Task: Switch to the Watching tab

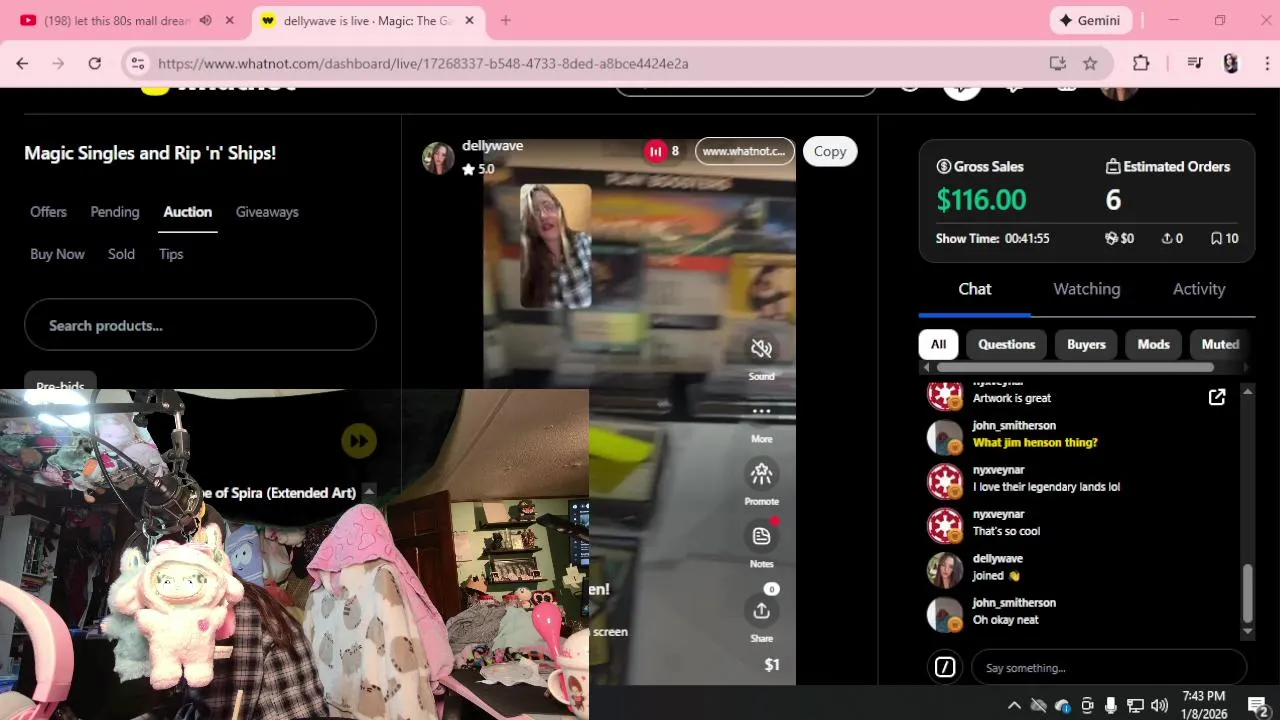Action: click(x=1087, y=289)
